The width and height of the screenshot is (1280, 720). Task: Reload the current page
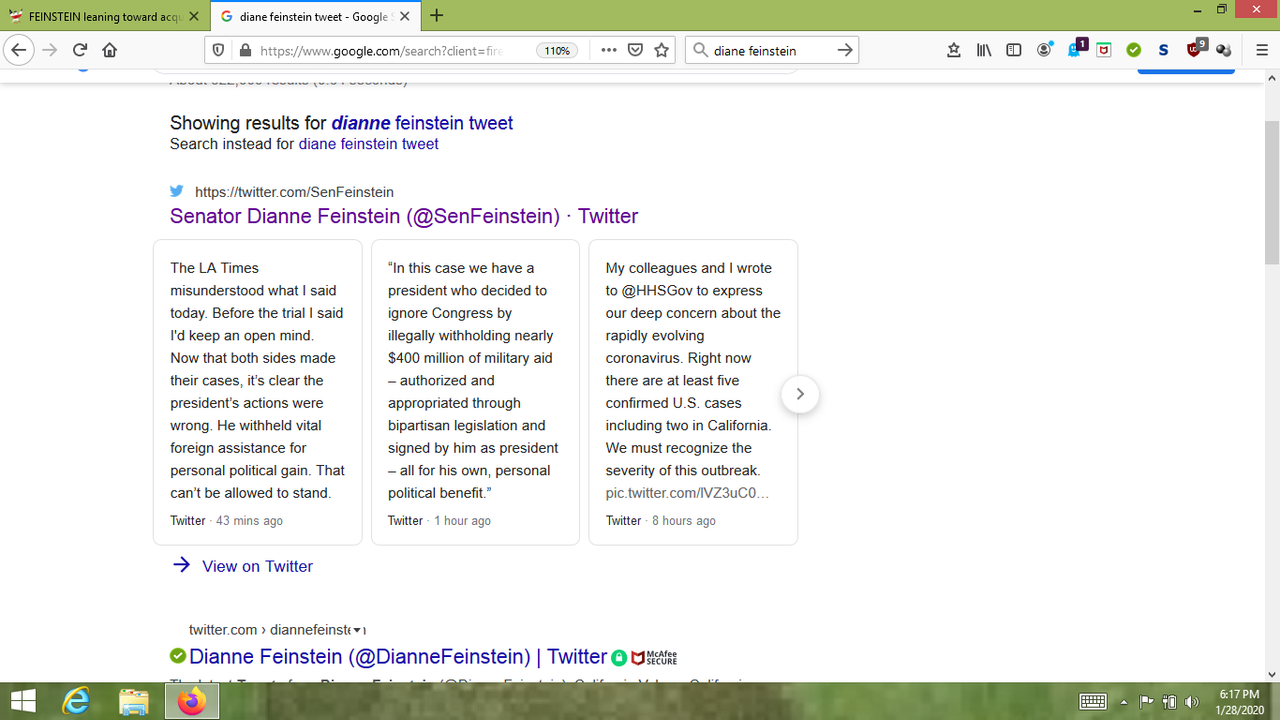click(80, 50)
